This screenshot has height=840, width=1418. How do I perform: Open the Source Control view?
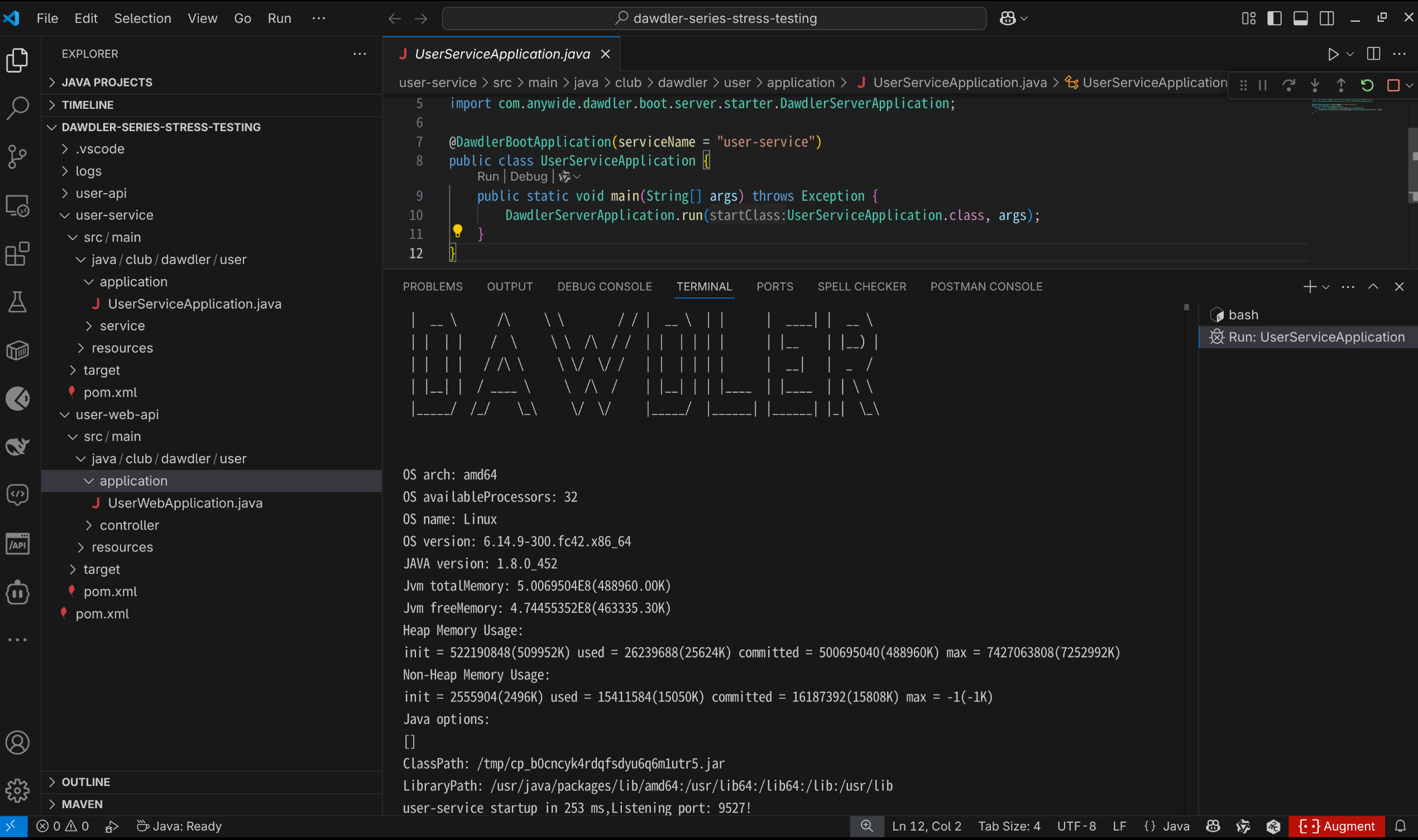tap(17, 156)
